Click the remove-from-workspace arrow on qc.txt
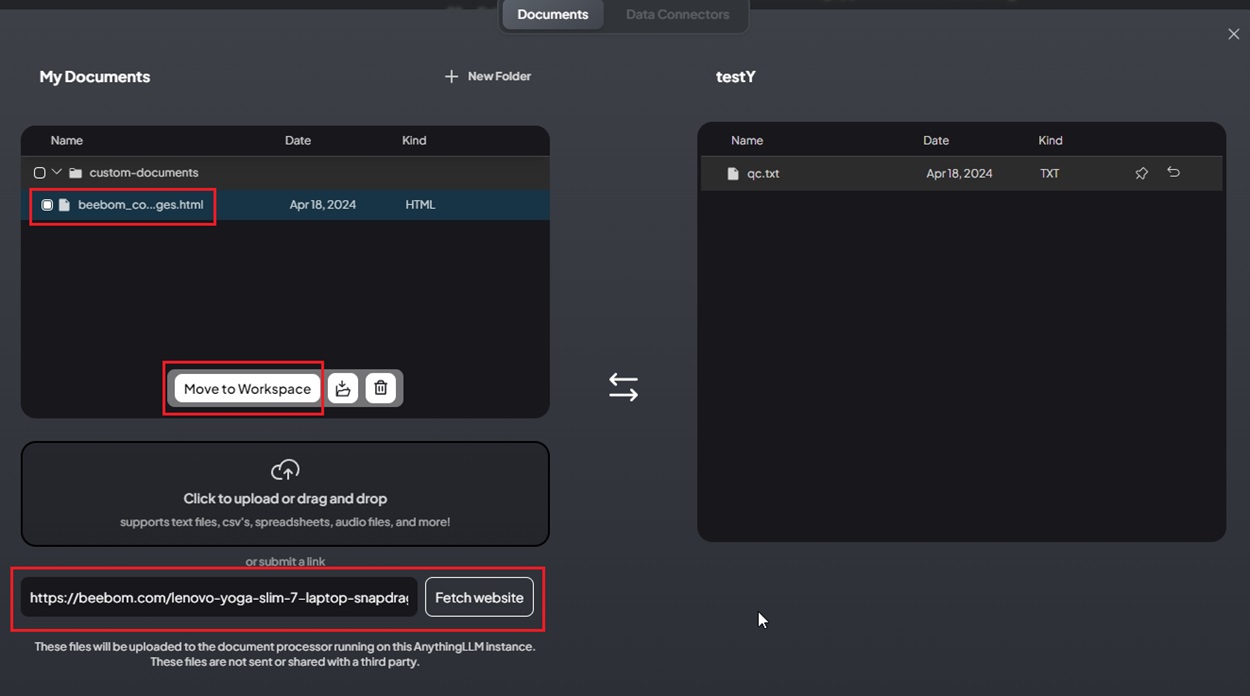The image size is (1250, 696). coord(1173,173)
